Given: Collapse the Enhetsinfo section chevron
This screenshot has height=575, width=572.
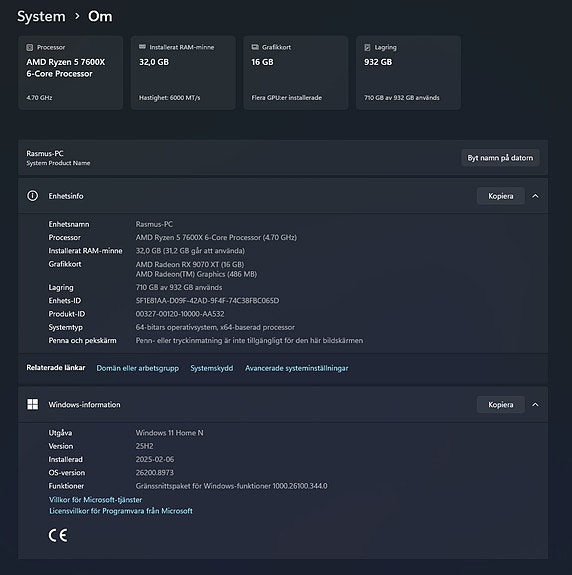Looking at the screenshot, I should point(535,196).
